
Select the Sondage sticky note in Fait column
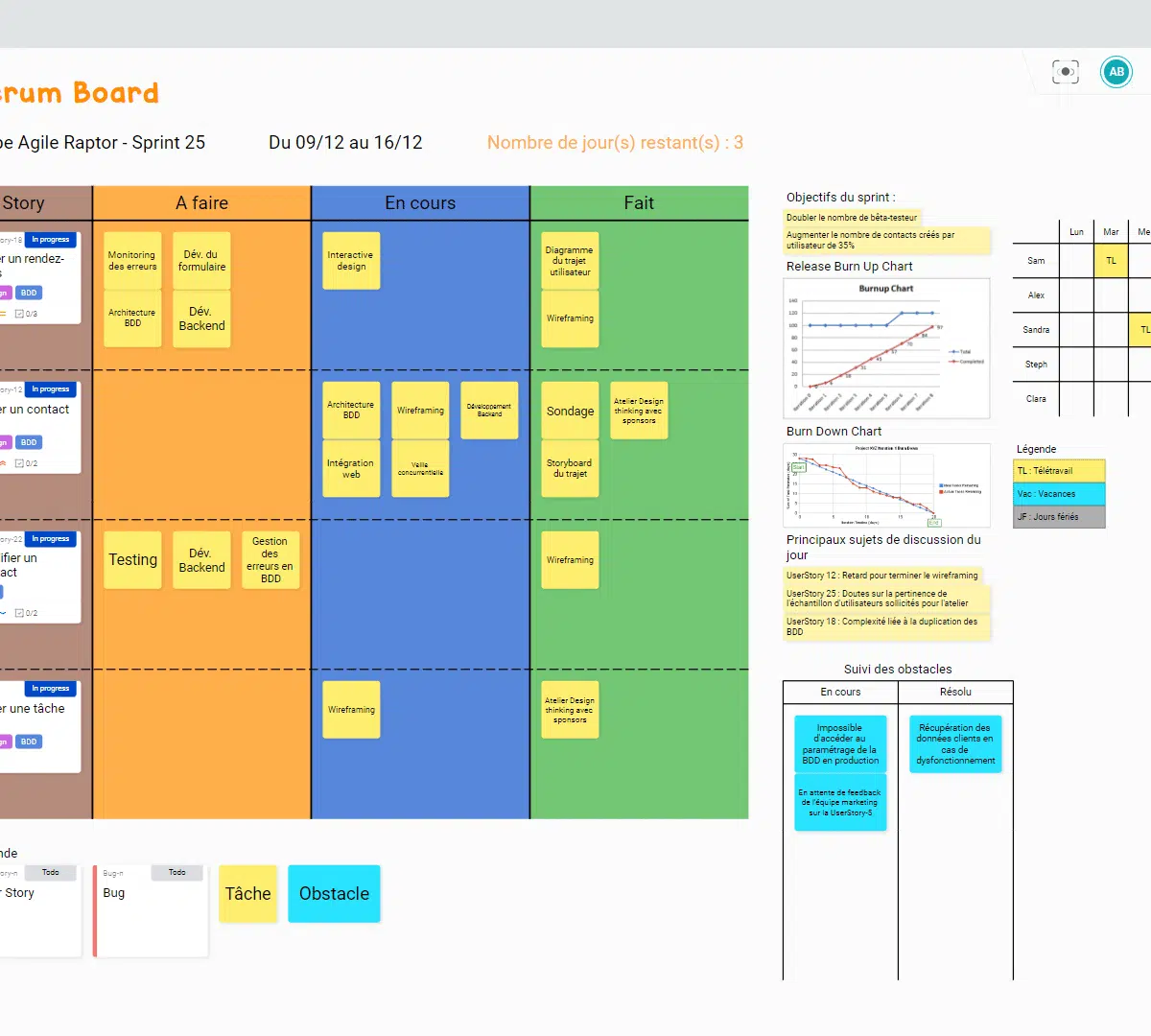coord(570,412)
